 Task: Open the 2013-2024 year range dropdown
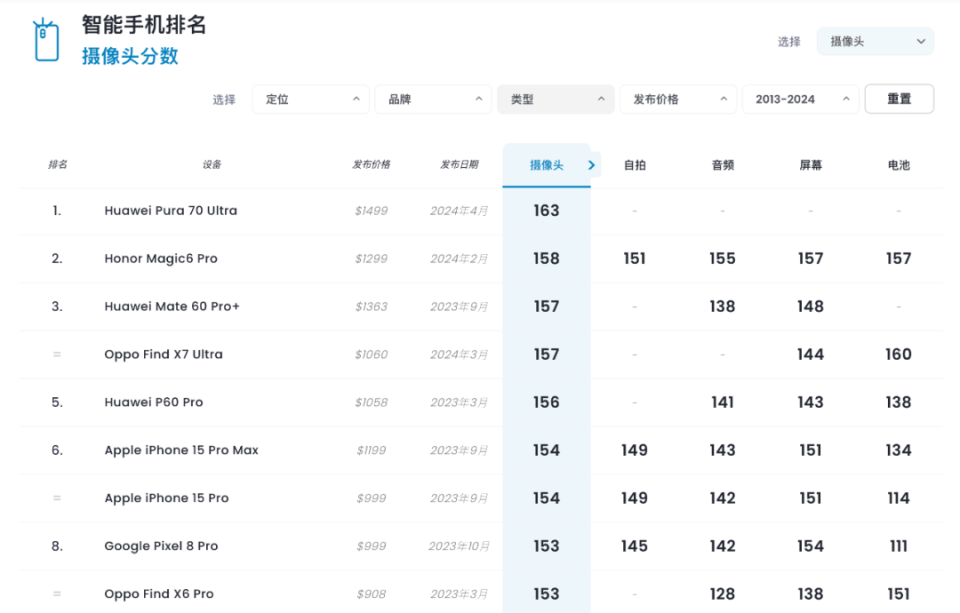click(800, 99)
